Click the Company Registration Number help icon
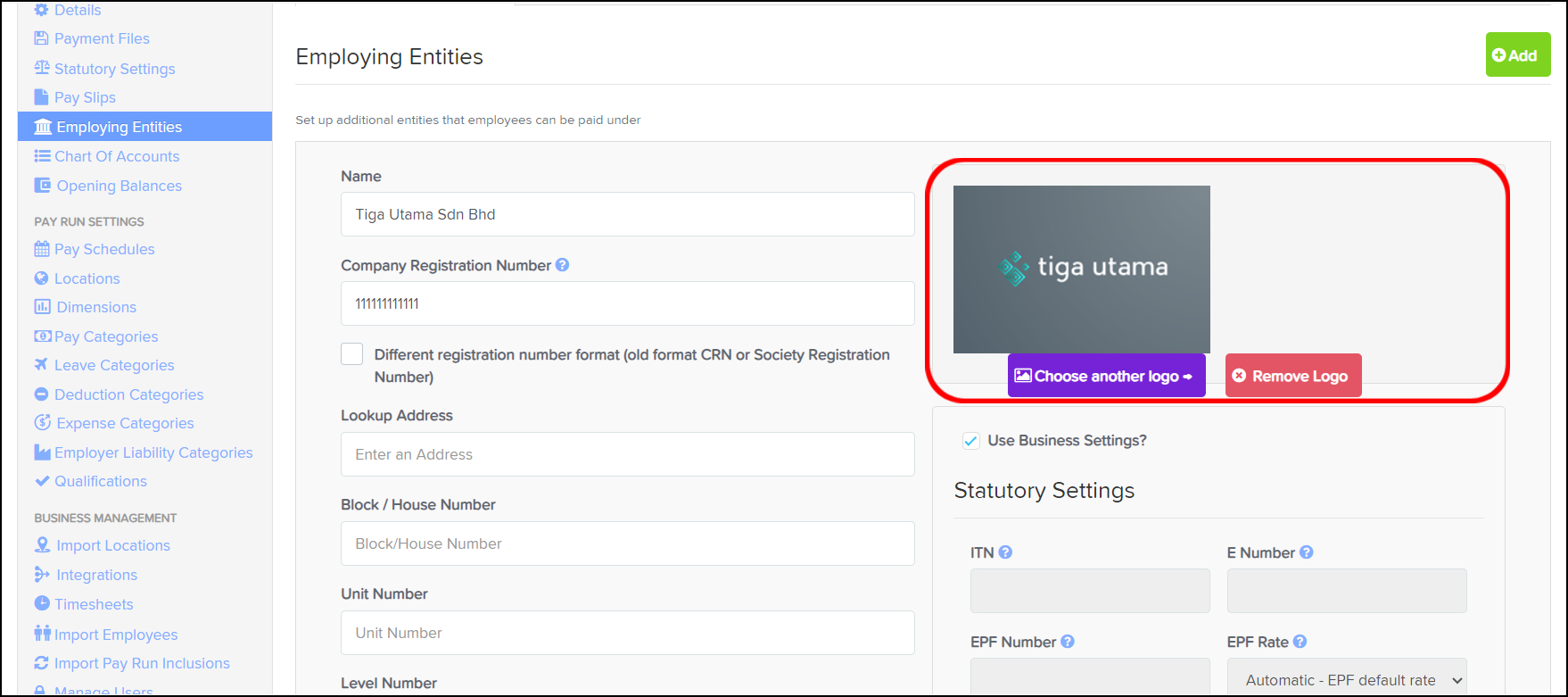Screen dimensions: 1568x697 click(563, 265)
